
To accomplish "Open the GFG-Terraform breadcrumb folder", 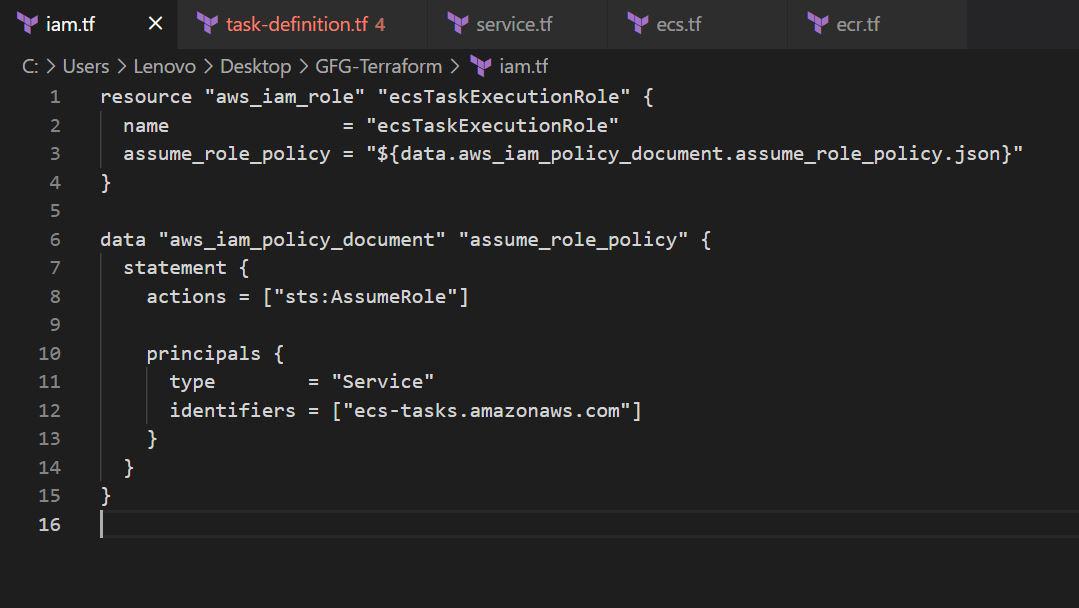I will click(378, 67).
